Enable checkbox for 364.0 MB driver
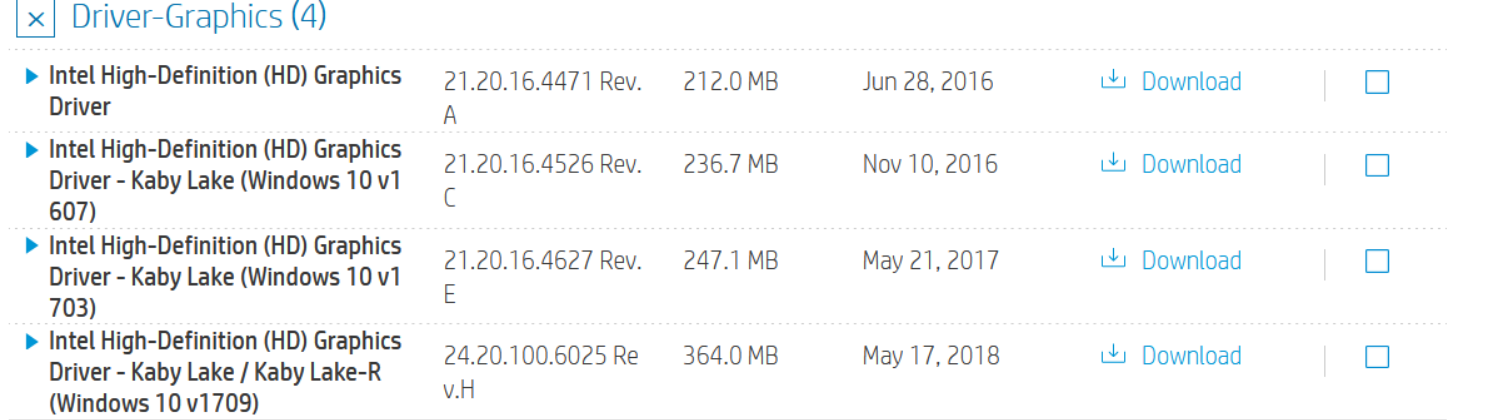 (1377, 356)
